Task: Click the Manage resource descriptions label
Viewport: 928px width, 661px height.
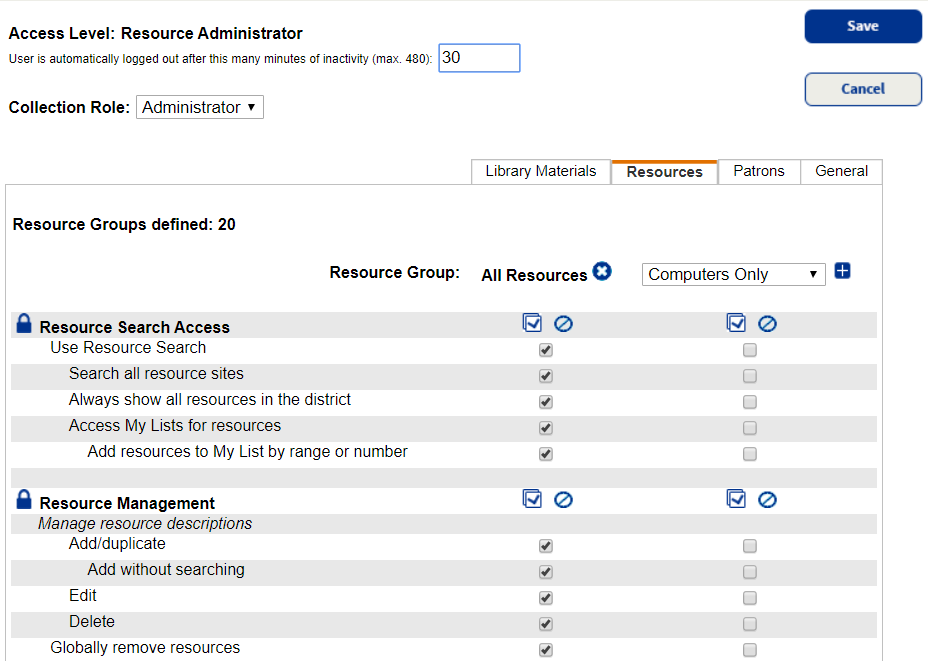Action: 145,524
